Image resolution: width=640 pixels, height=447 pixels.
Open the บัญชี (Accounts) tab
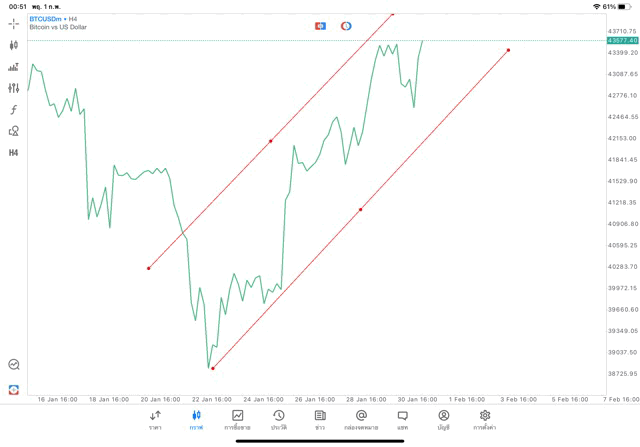tap(443, 419)
